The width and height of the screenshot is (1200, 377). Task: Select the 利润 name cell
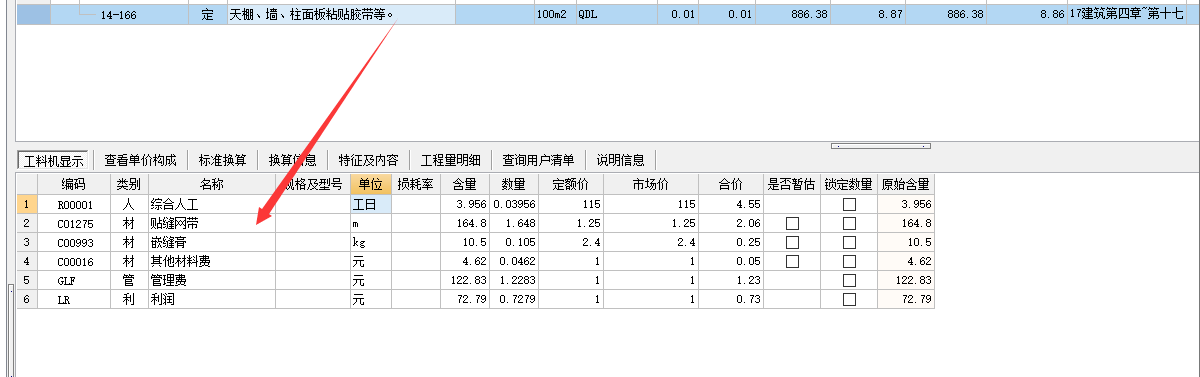(x=211, y=299)
